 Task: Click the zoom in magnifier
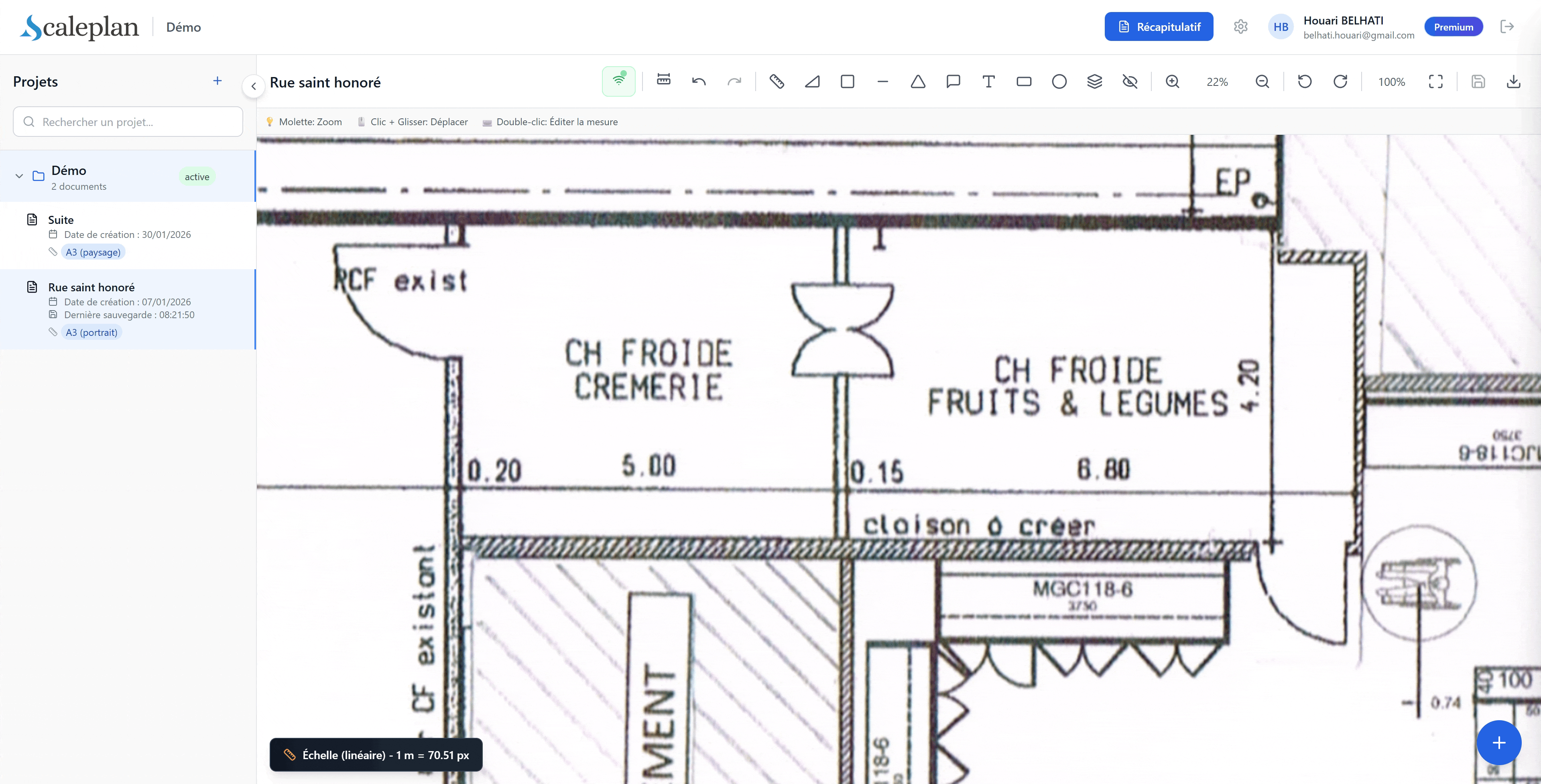(1173, 81)
